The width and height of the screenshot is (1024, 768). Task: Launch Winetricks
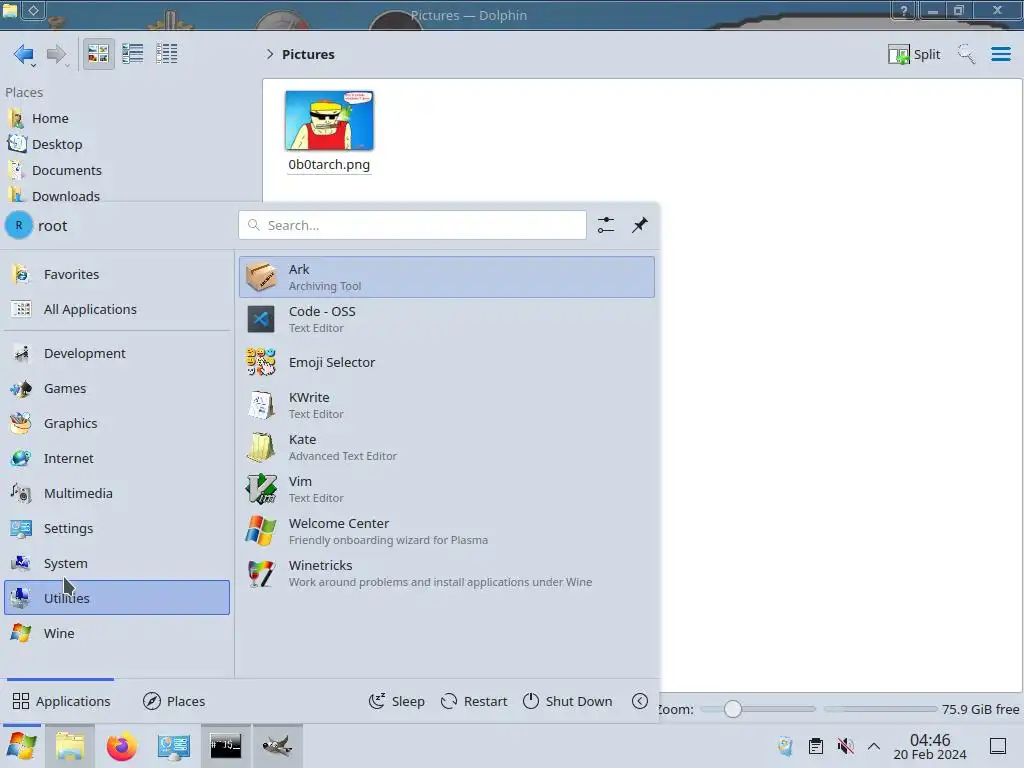pos(447,573)
